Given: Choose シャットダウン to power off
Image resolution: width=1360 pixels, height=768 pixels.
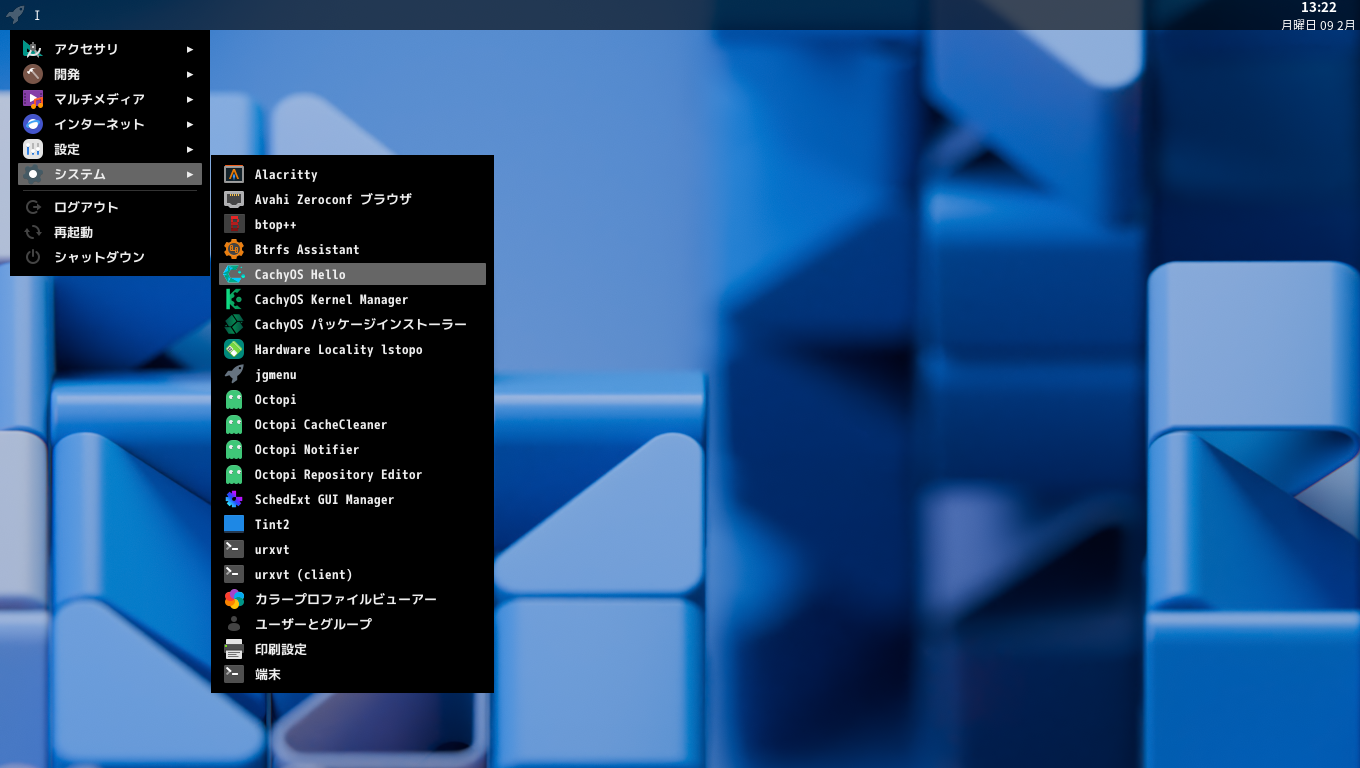Looking at the screenshot, I should click(110, 257).
